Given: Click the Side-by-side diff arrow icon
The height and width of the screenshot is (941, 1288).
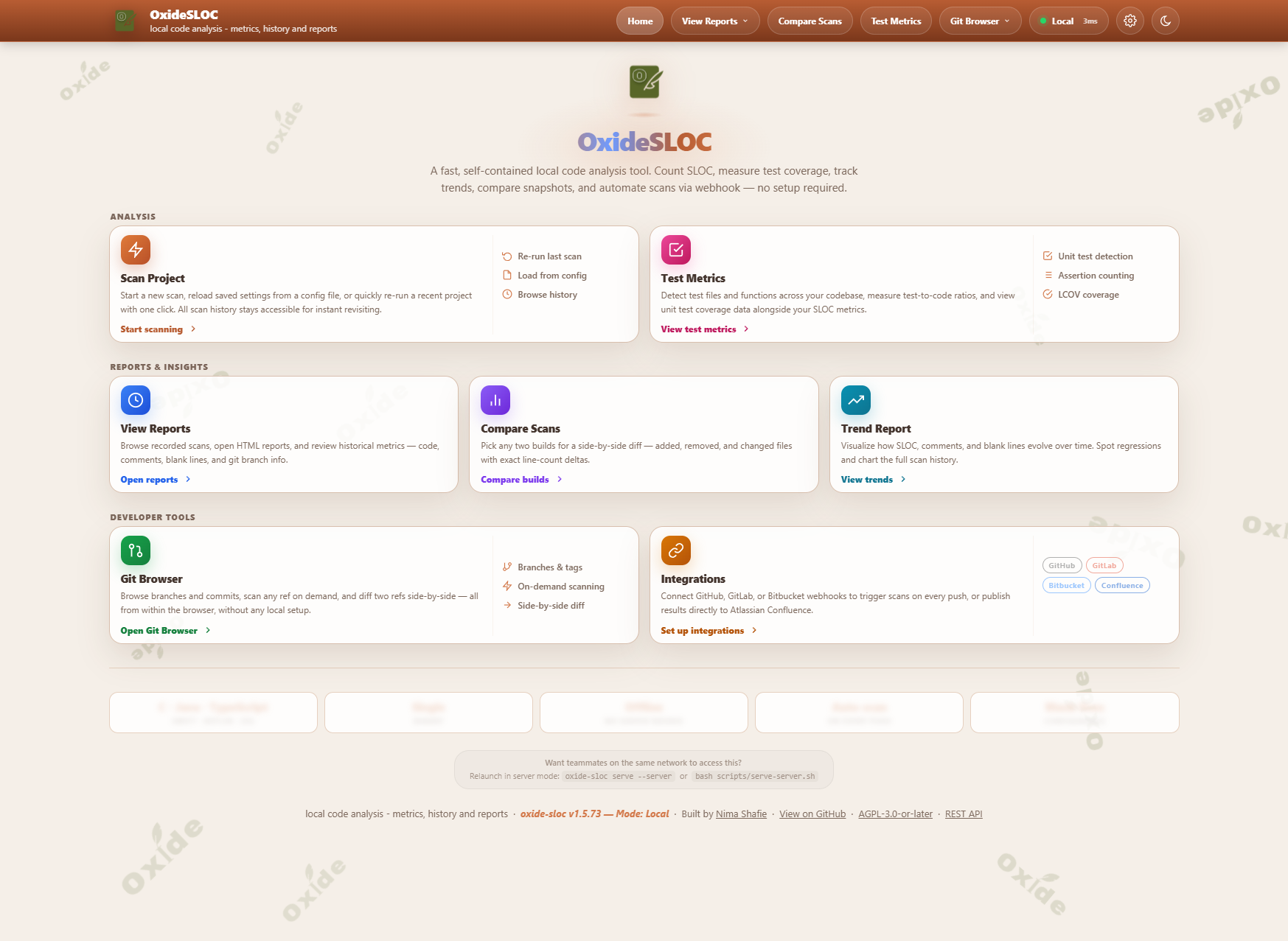Looking at the screenshot, I should [507, 605].
